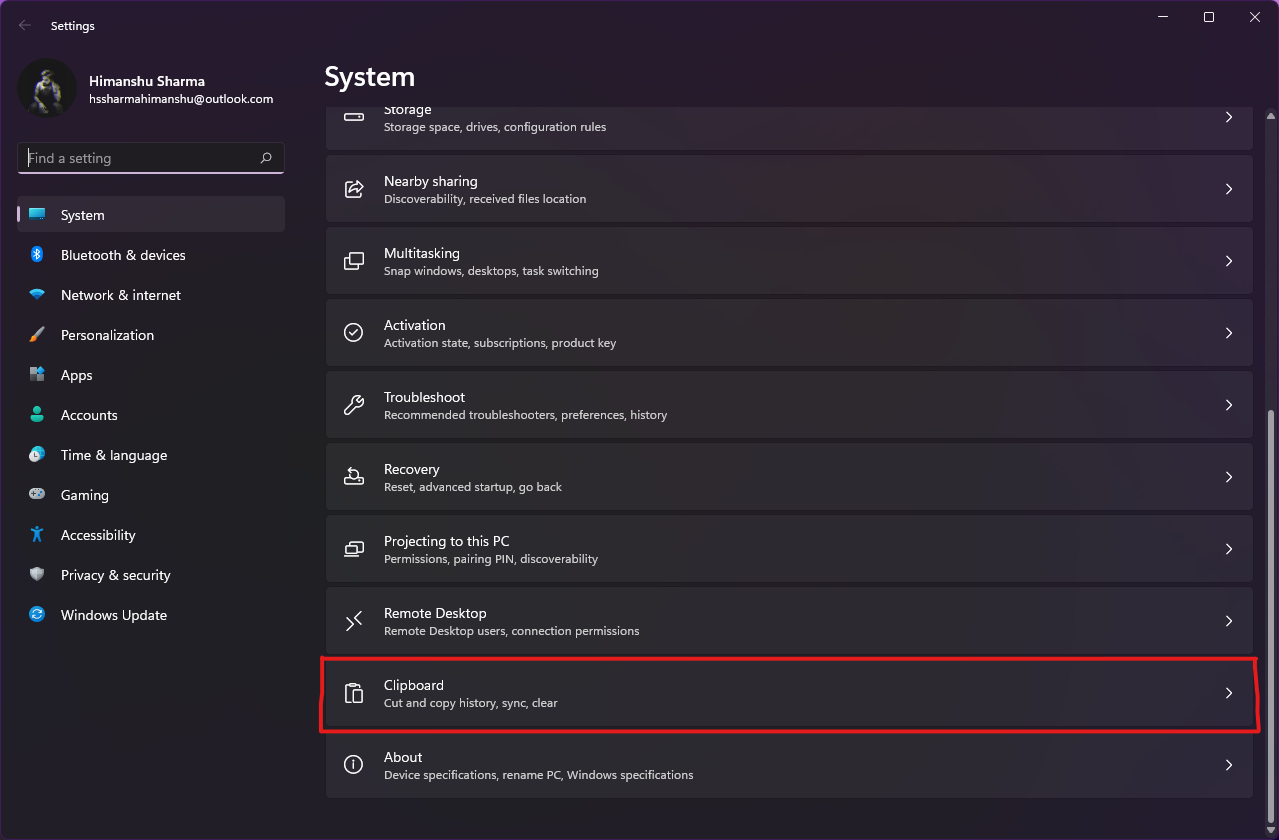Click the Network & internet wifi icon
1279x840 pixels.
coord(37,295)
